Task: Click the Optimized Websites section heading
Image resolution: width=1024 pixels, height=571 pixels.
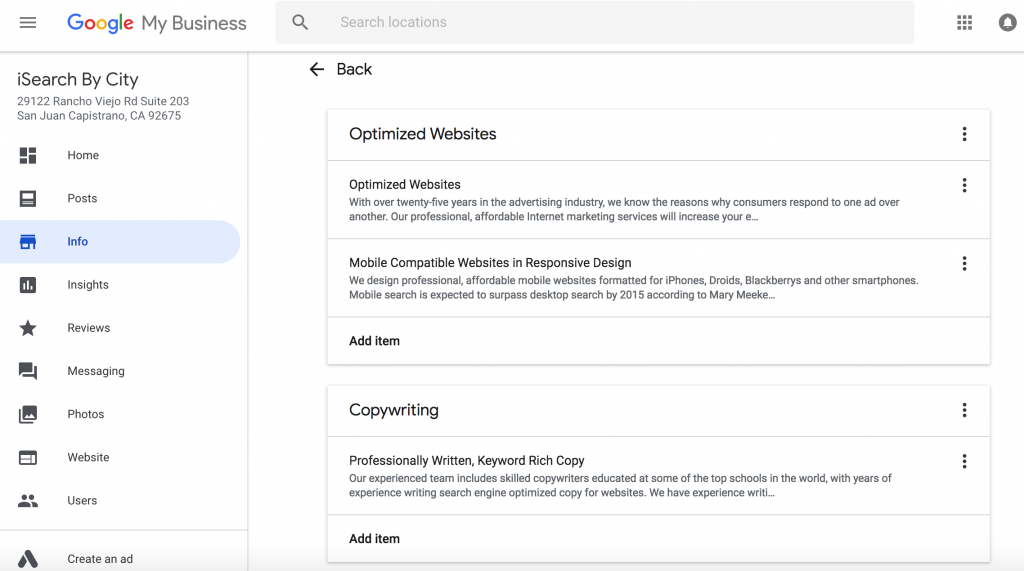Action: click(423, 134)
